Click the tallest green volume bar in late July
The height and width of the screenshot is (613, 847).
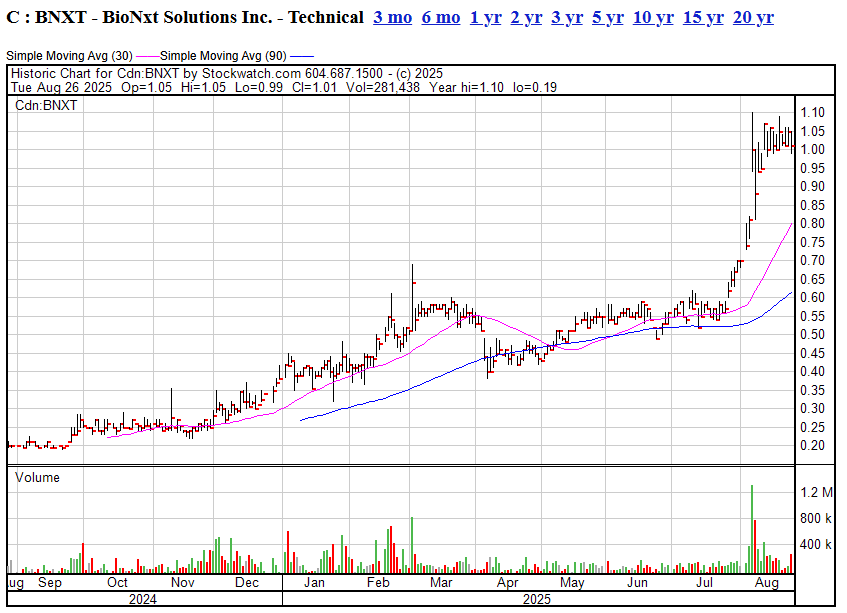pyautogui.click(x=751, y=529)
